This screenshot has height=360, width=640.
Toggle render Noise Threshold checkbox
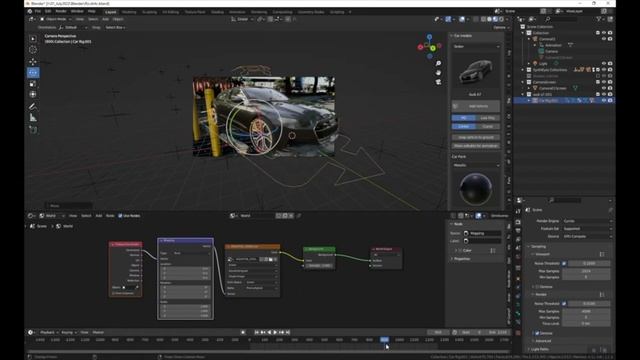(x=564, y=304)
